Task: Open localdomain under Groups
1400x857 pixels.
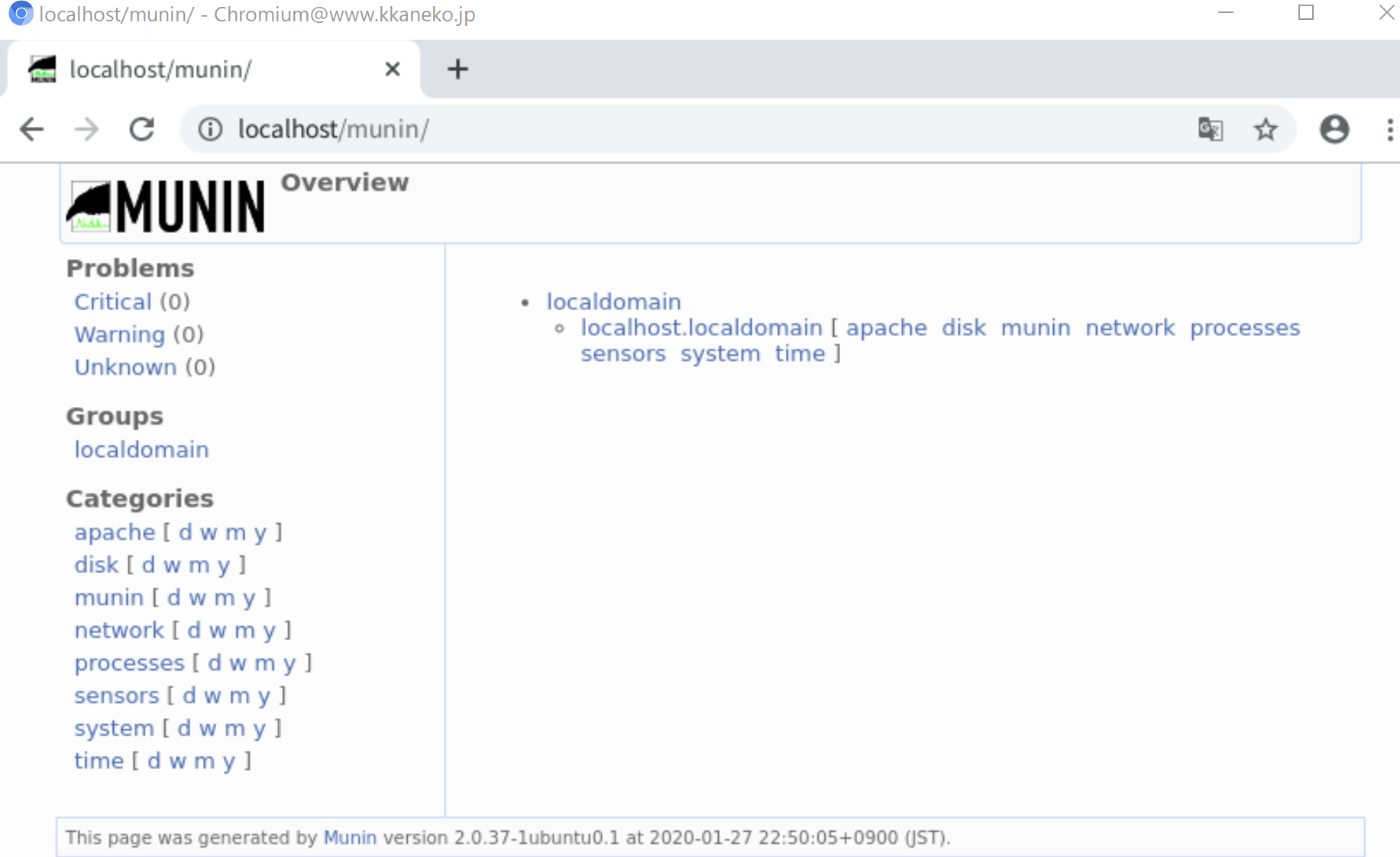Action: 141,450
